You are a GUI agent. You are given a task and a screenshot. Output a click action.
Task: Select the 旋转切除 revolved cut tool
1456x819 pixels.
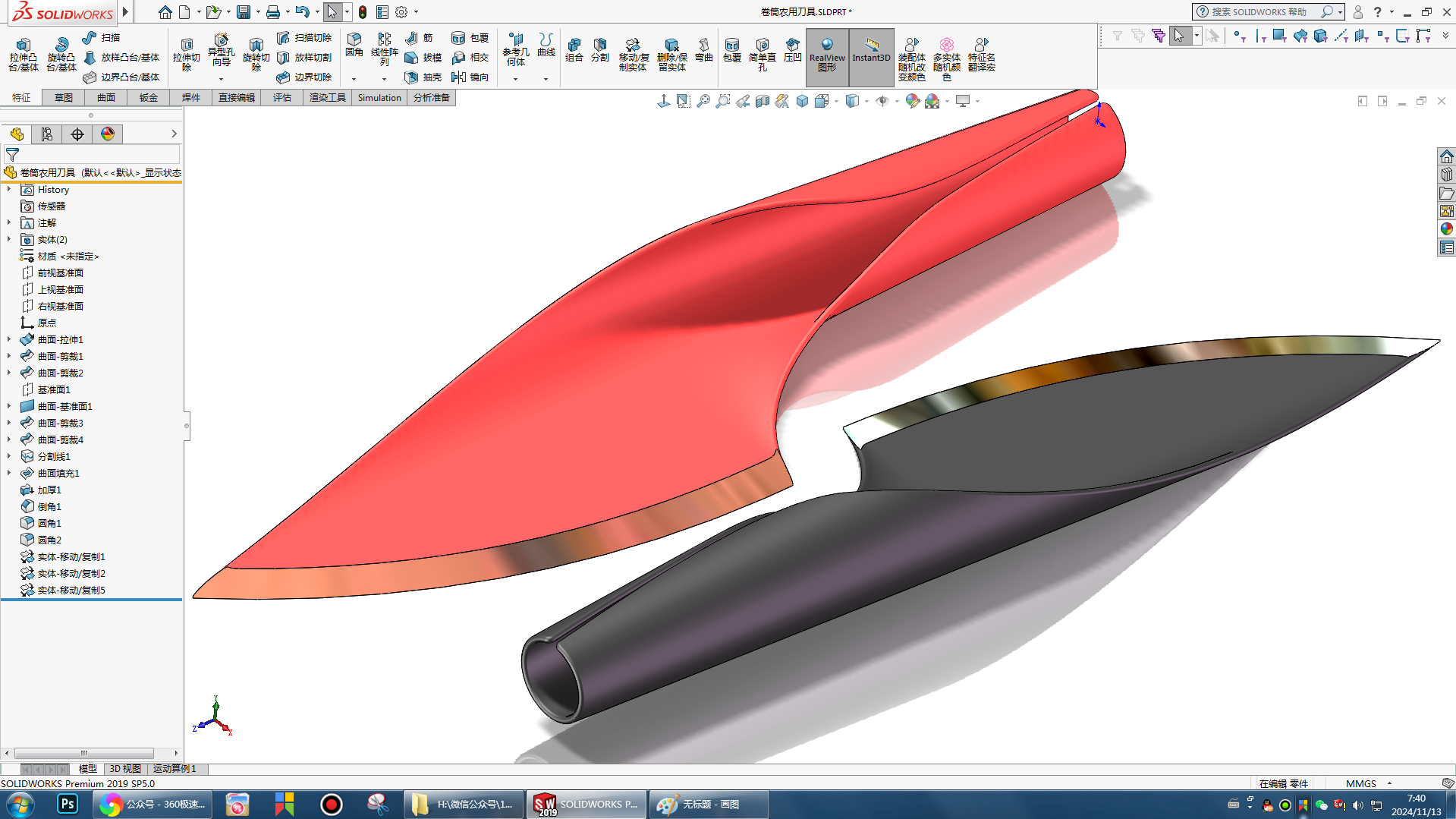click(x=256, y=53)
